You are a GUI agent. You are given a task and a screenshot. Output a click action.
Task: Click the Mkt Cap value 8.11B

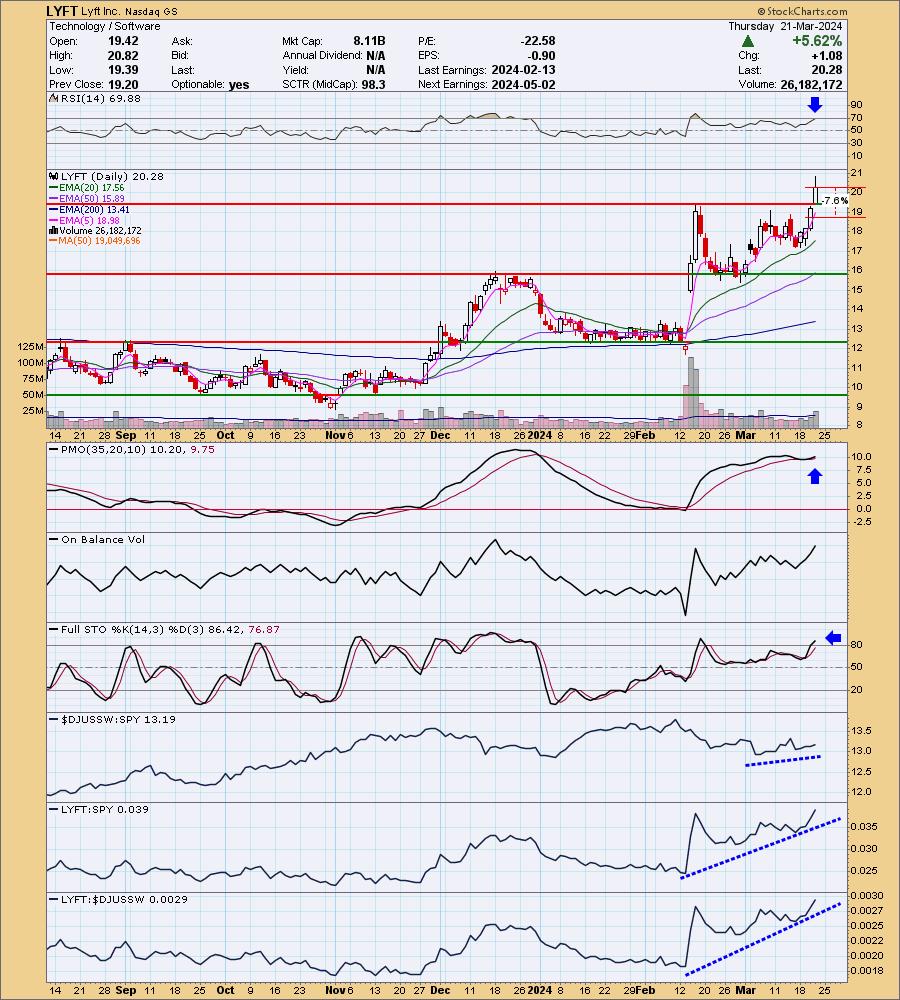coord(369,41)
